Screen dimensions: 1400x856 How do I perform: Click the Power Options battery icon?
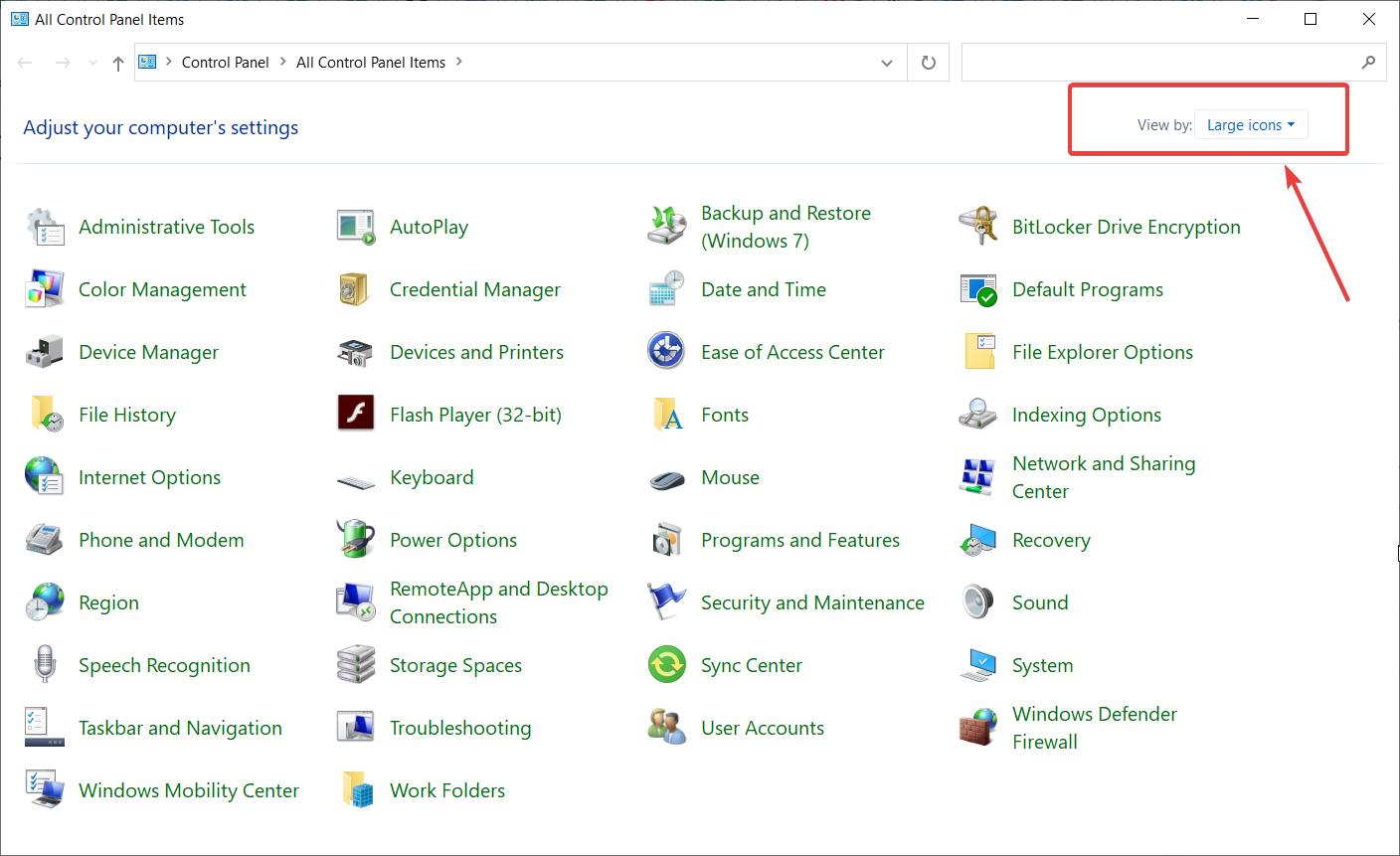(x=356, y=540)
